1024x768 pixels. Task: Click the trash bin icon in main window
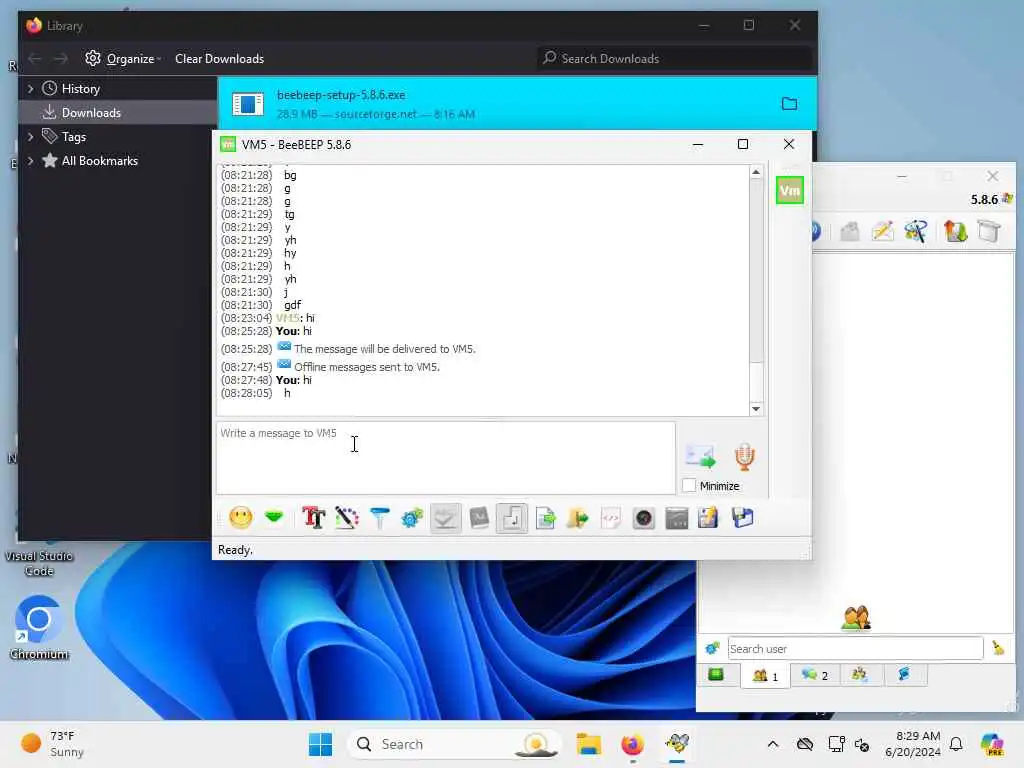point(989,231)
